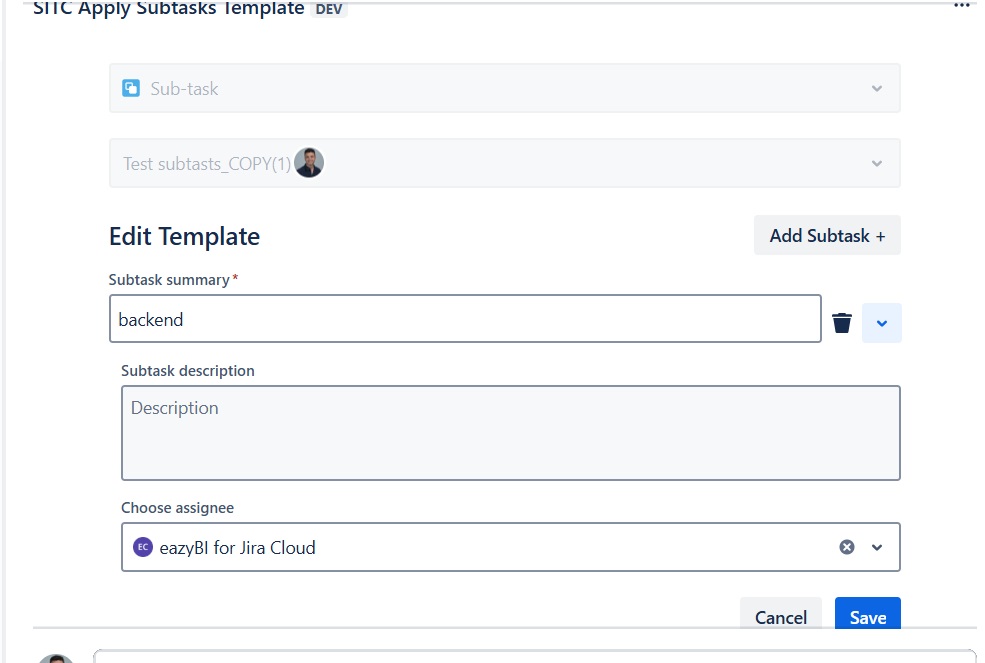Click Add Subtask +
985x663 pixels.
pos(827,235)
